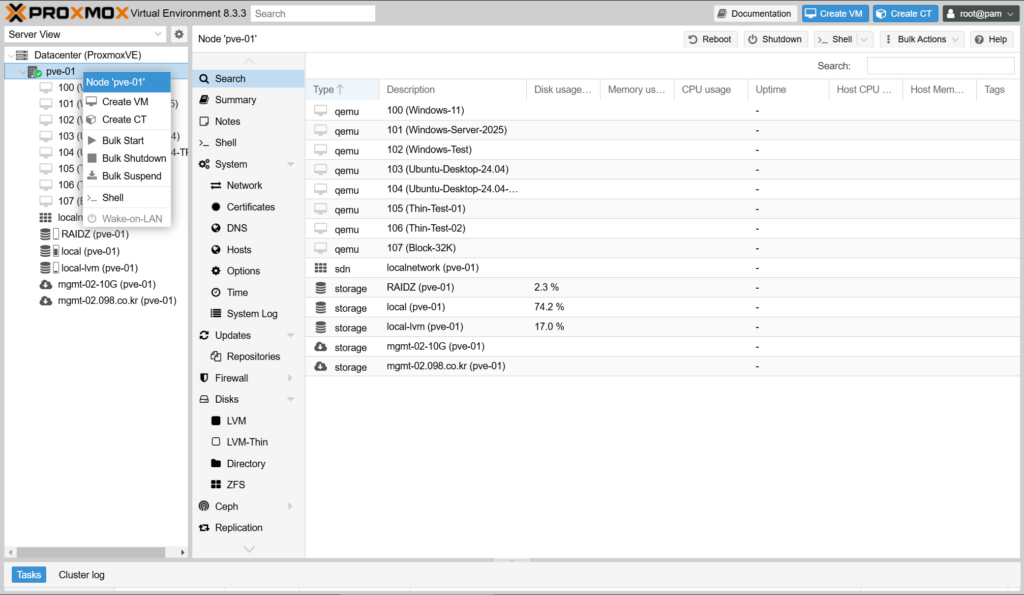Choose Bulk Shutdown from context menu

tap(134, 158)
